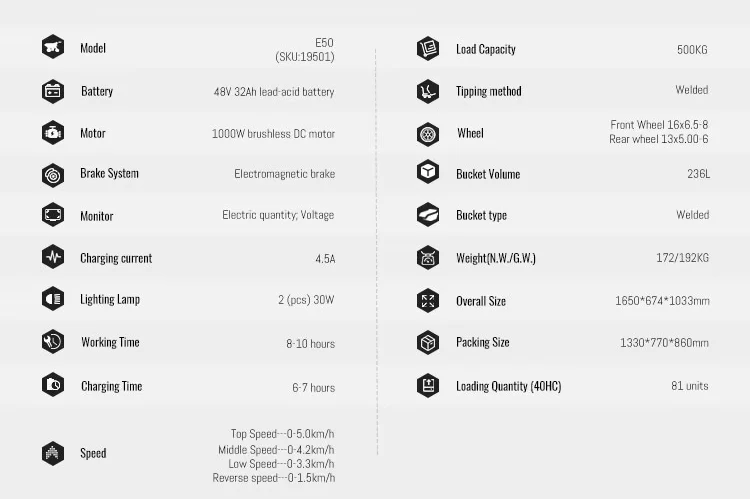Select the Bucket type icon
This screenshot has width=750, height=499.
coord(428,214)
